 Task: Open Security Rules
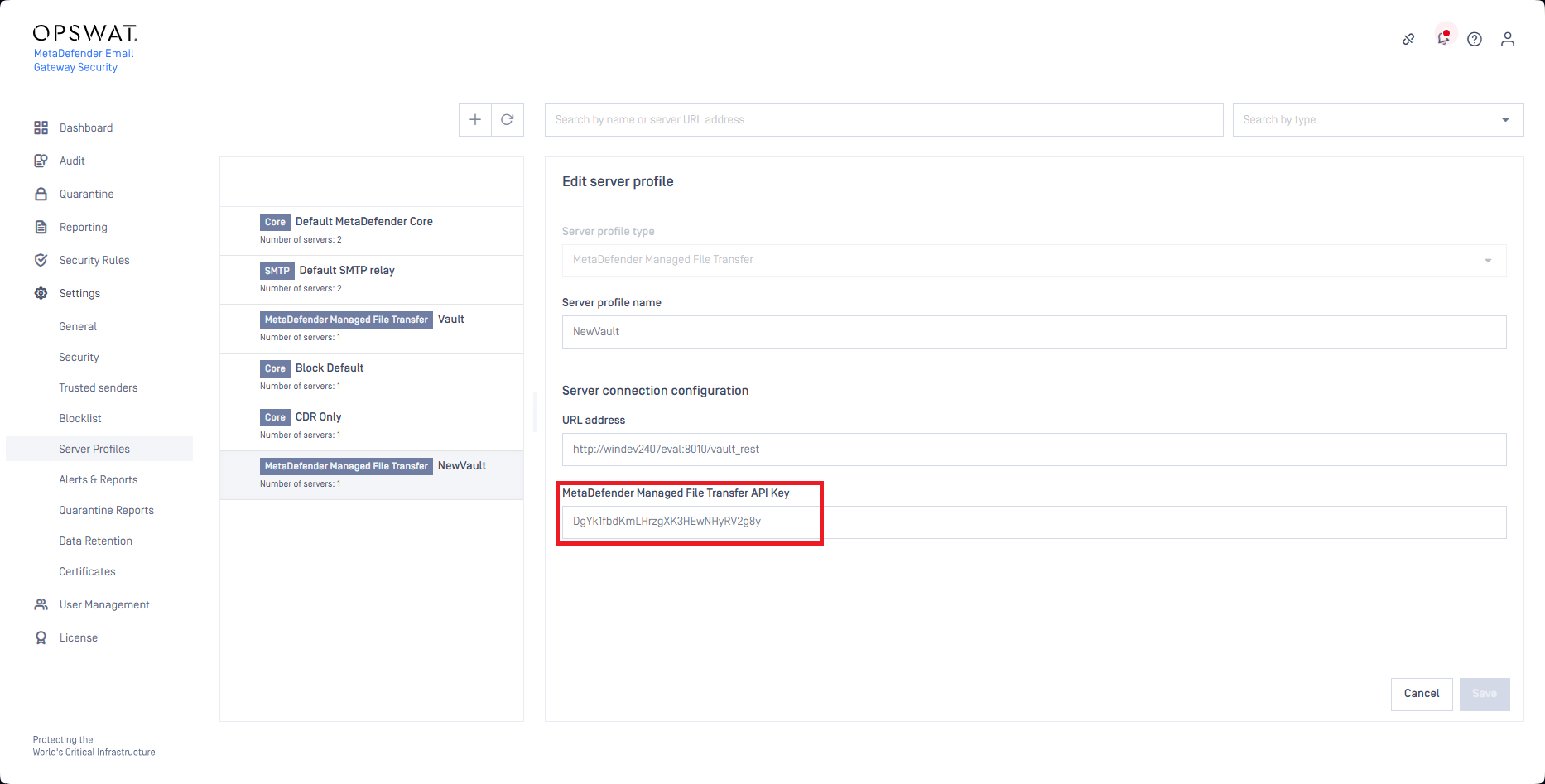tap(94, 260)
